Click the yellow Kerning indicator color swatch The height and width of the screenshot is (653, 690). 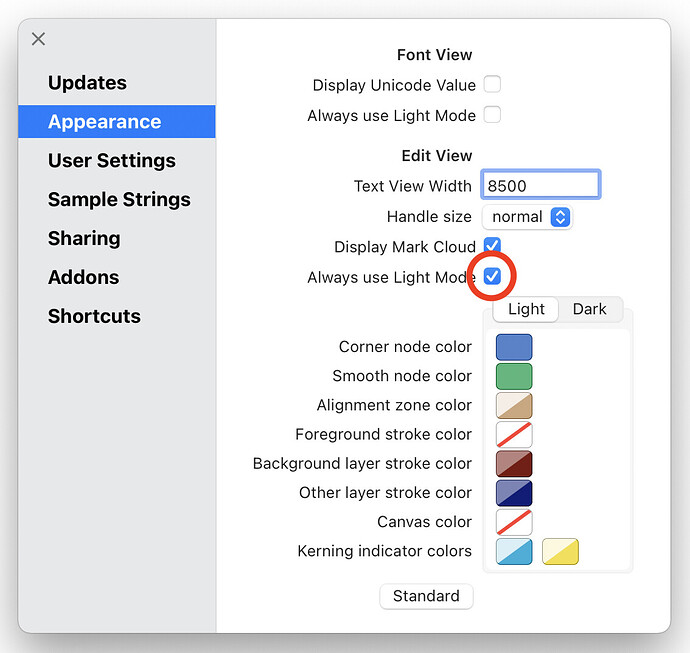pyautogui.click(x=560, y=551)
